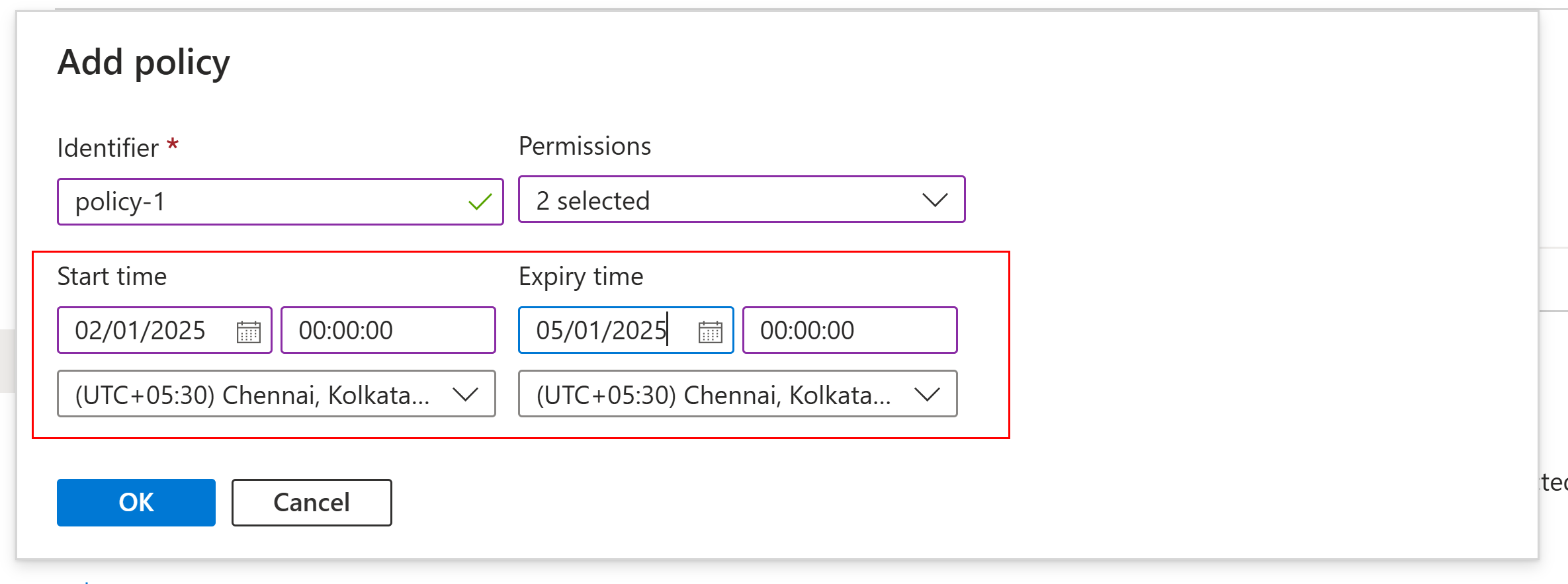The height and width of the screenshot is (584, 1568).
Task: Expand the Permissions '2 selected' dropdown
Action: [742, 200]
